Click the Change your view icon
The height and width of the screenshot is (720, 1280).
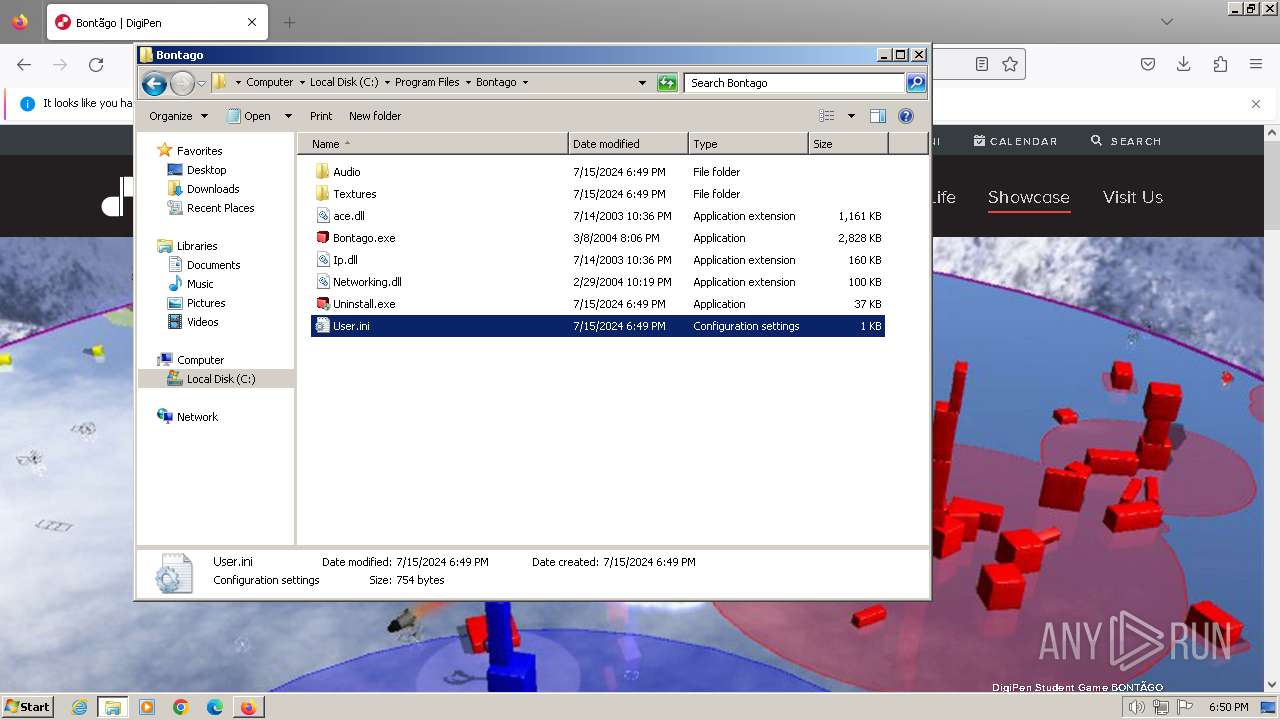[x=827, y=116]
